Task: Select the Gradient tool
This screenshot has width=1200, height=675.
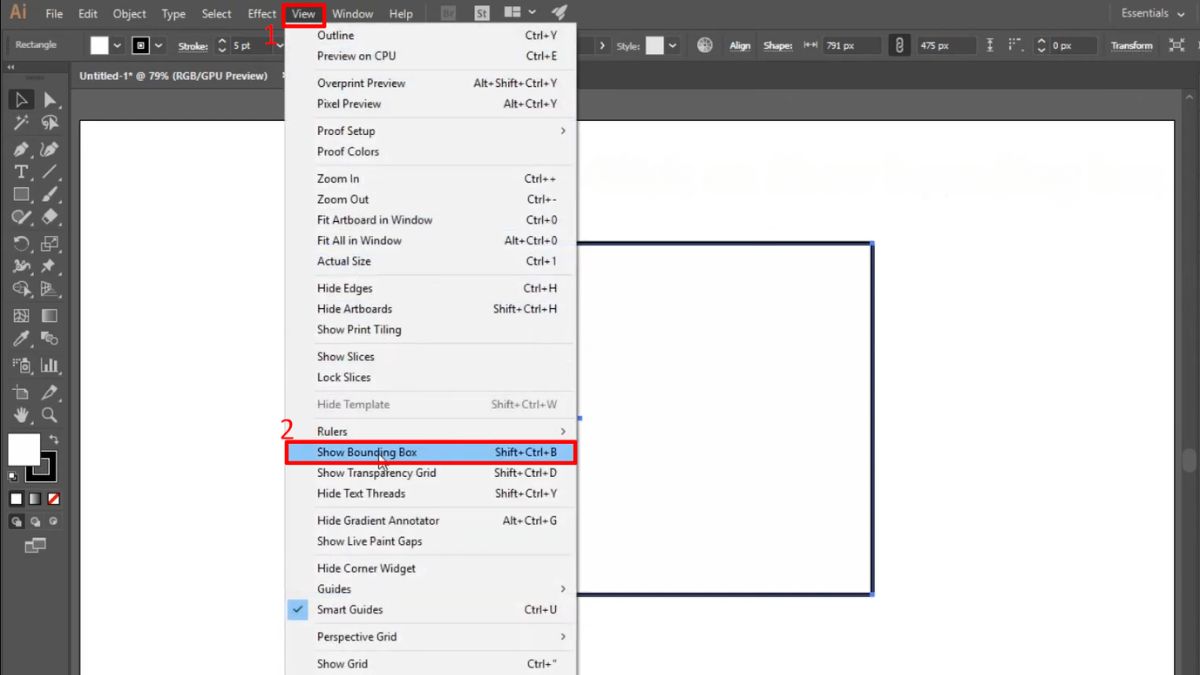Action: click(49, 316)
